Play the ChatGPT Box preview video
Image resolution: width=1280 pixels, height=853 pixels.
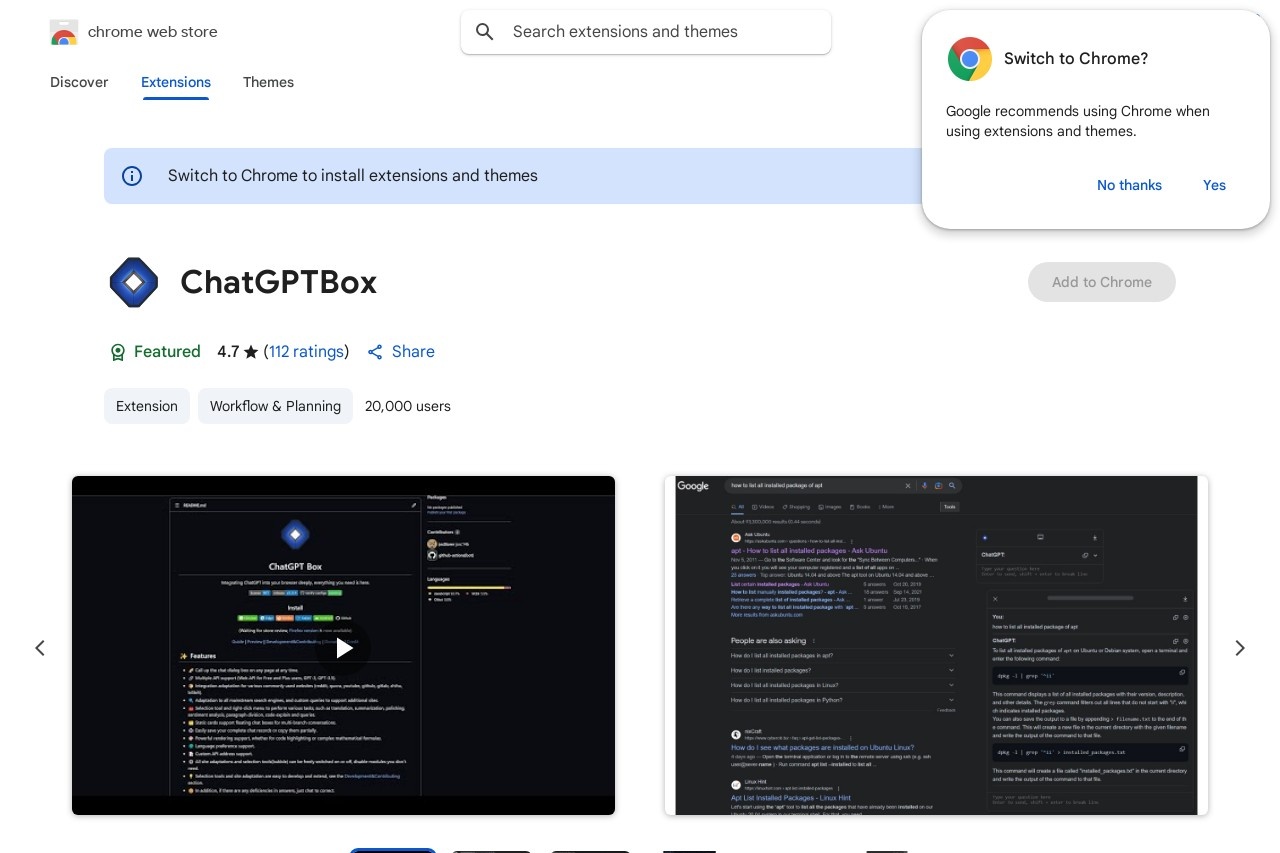pos(343,648)
